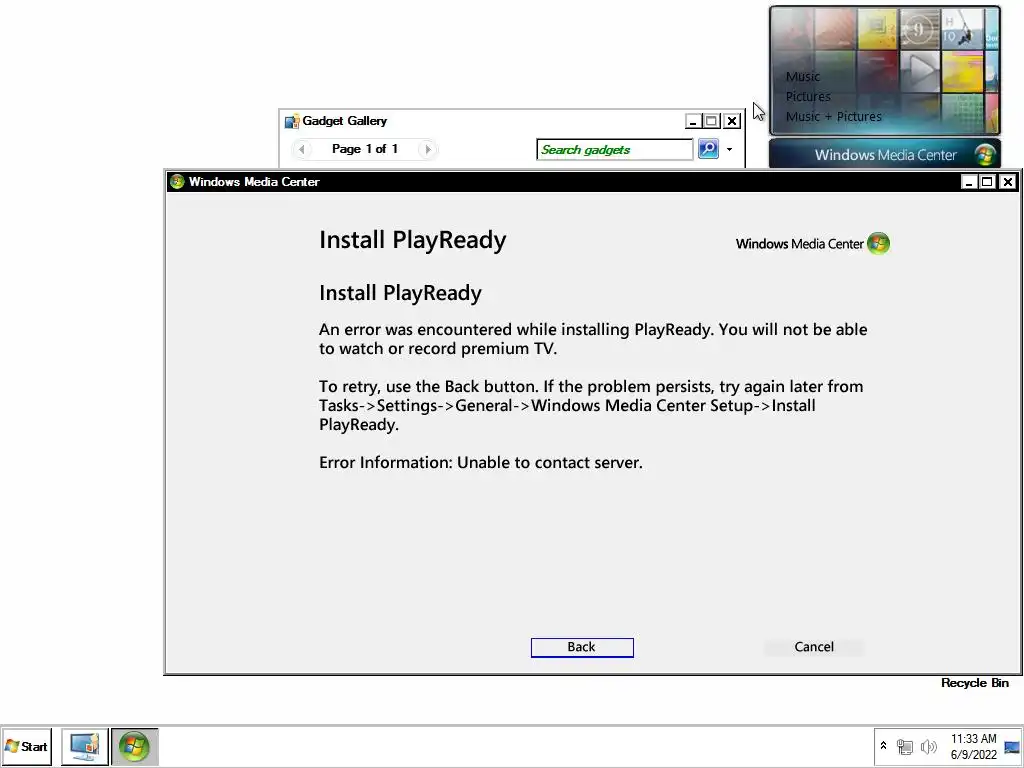Viewport: 1024px width, 768px height.
Task: Click the network icon in system tray
Action: [x=904, y=746]
